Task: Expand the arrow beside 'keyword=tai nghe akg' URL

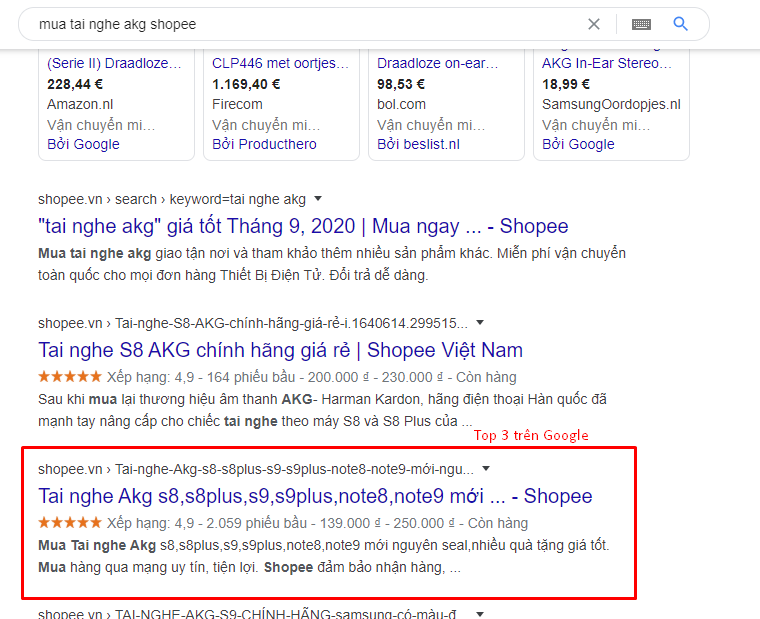Action: [318, 199]
